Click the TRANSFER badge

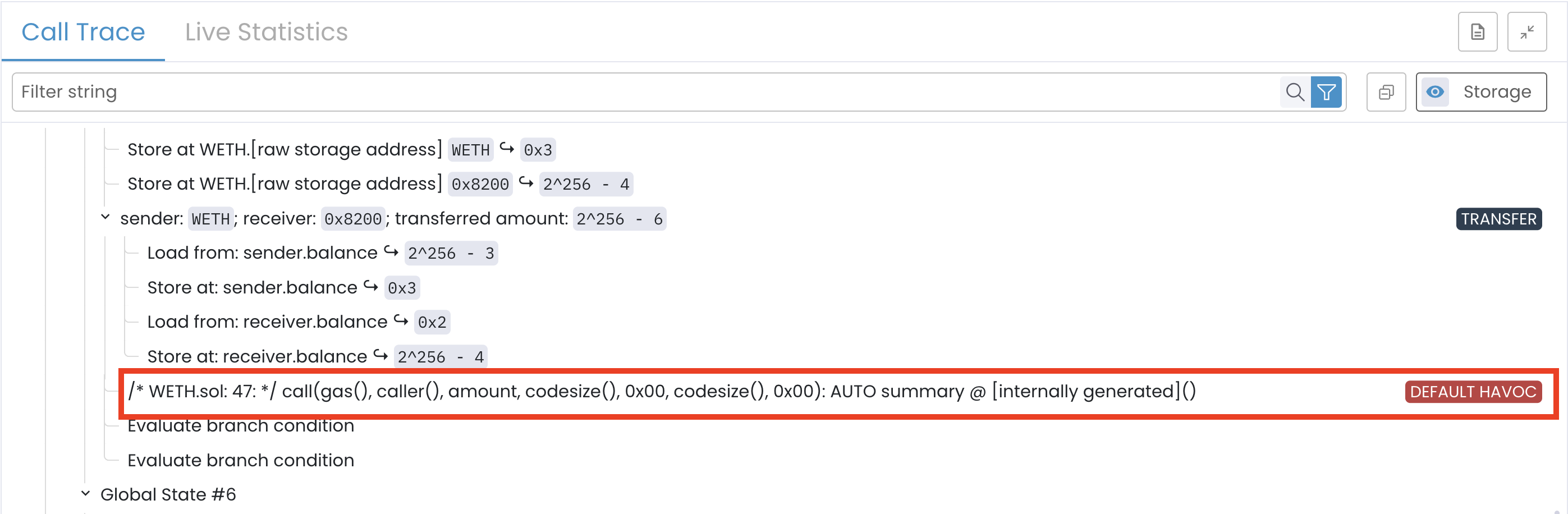coord(1498,219)
